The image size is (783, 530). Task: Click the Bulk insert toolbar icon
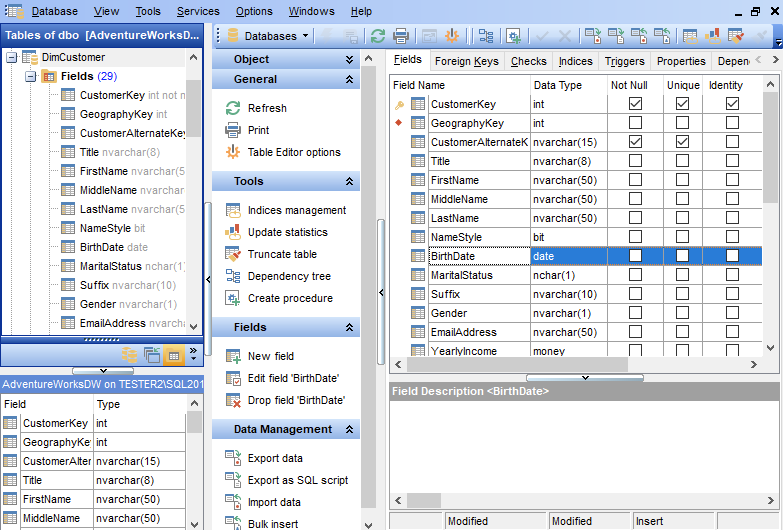(x=662, y=36)
